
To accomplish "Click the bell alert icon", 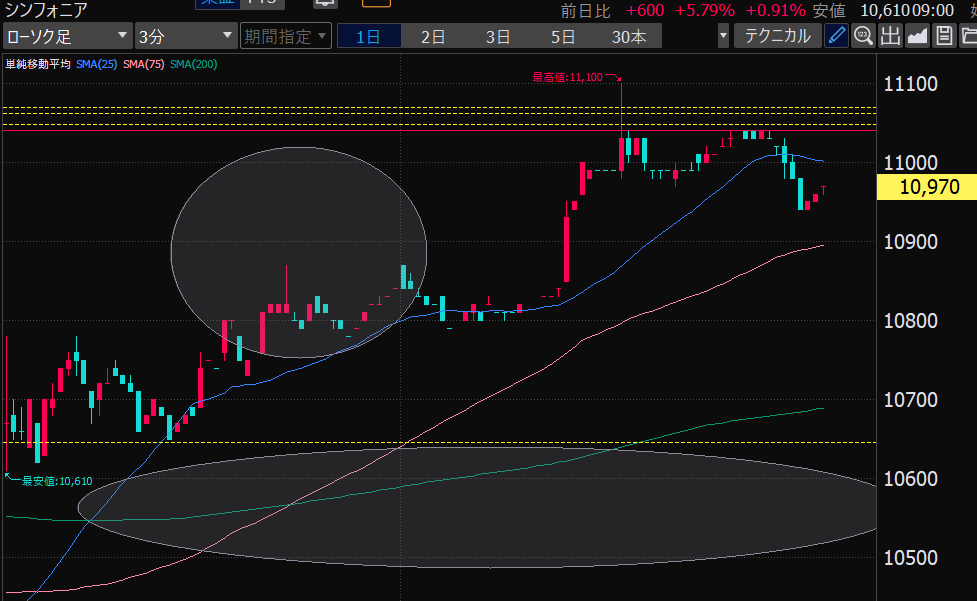I will (x=325, y=3).
